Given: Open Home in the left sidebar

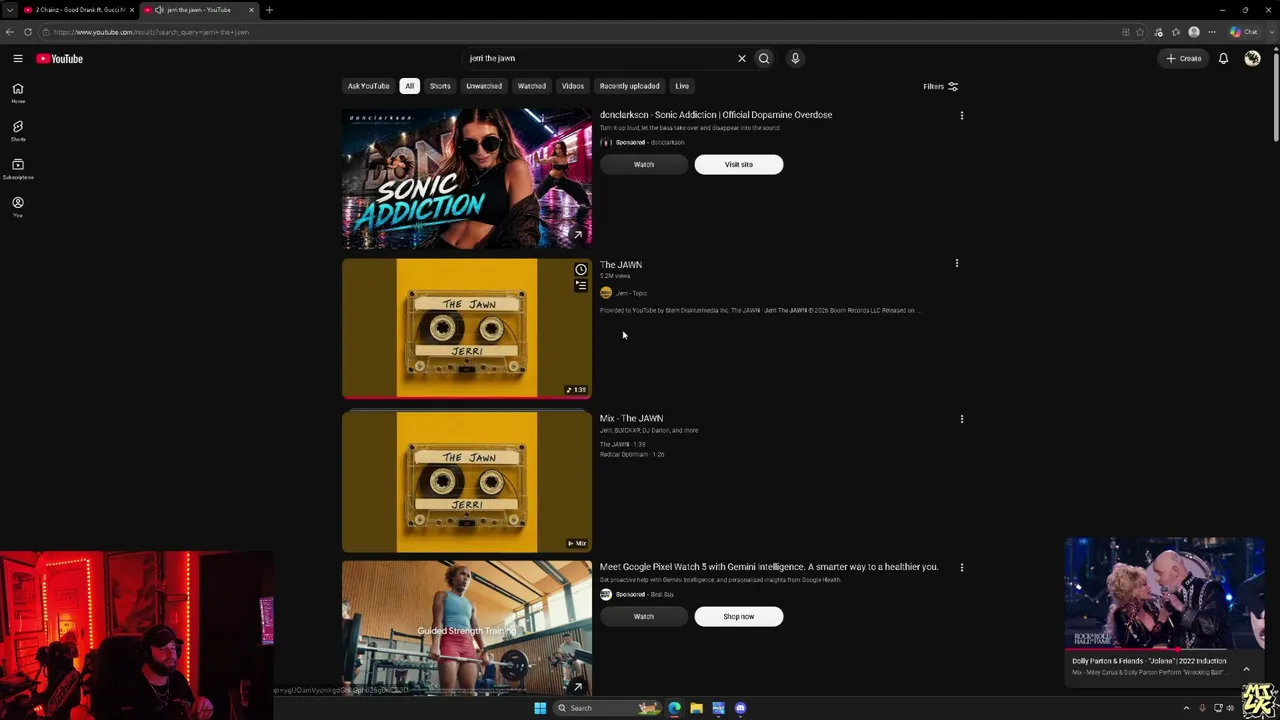Looking at the screenshot, I should pyautogui.click(x=18, y=93).
